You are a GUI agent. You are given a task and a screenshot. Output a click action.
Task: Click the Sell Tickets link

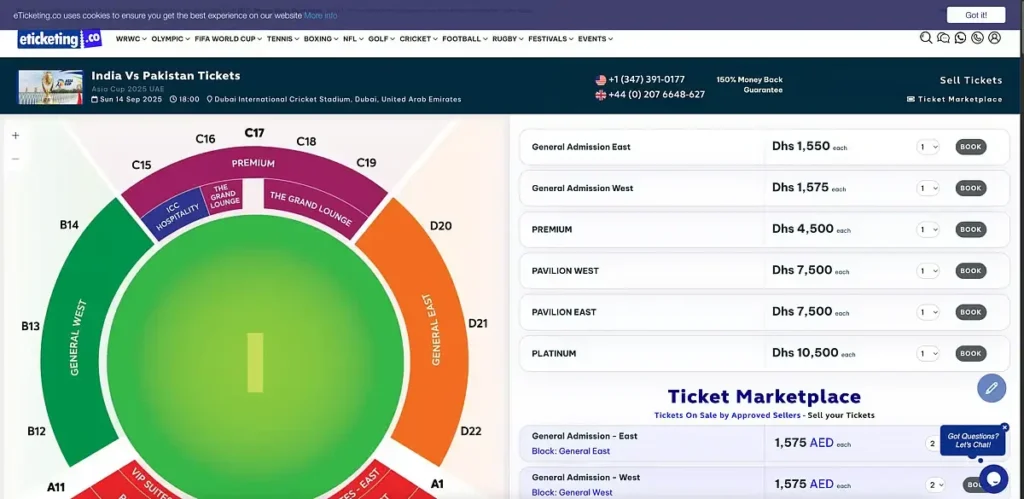pyautogui.click(x=970, y=80)
